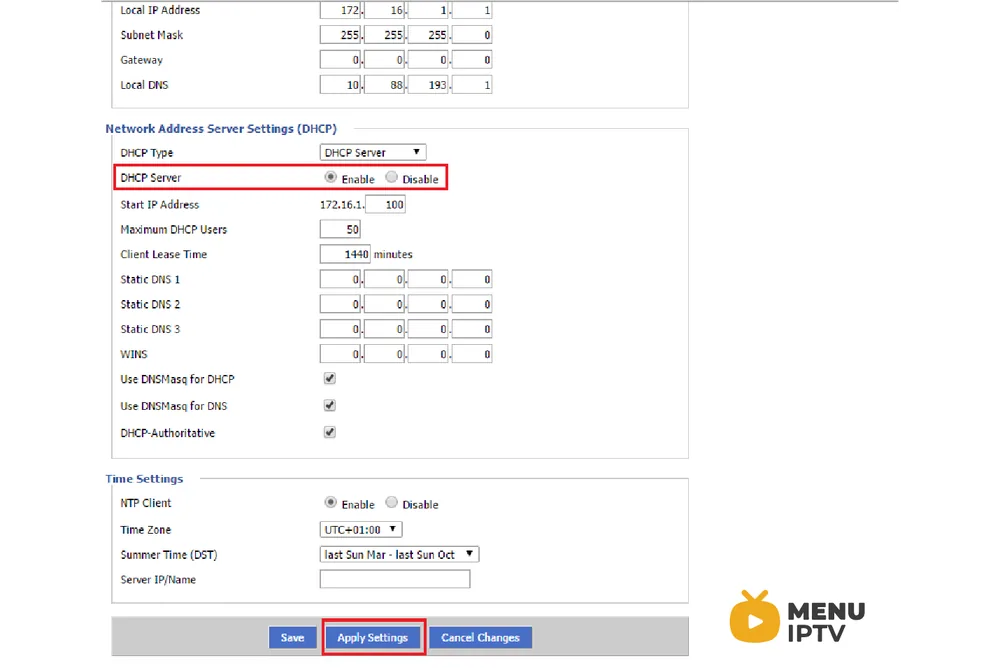Image resolution: width=1000 pixels, height=668 pixels.
Task: Click fourth octet of Subnet Mask
Action: click(x=472, y=35)
